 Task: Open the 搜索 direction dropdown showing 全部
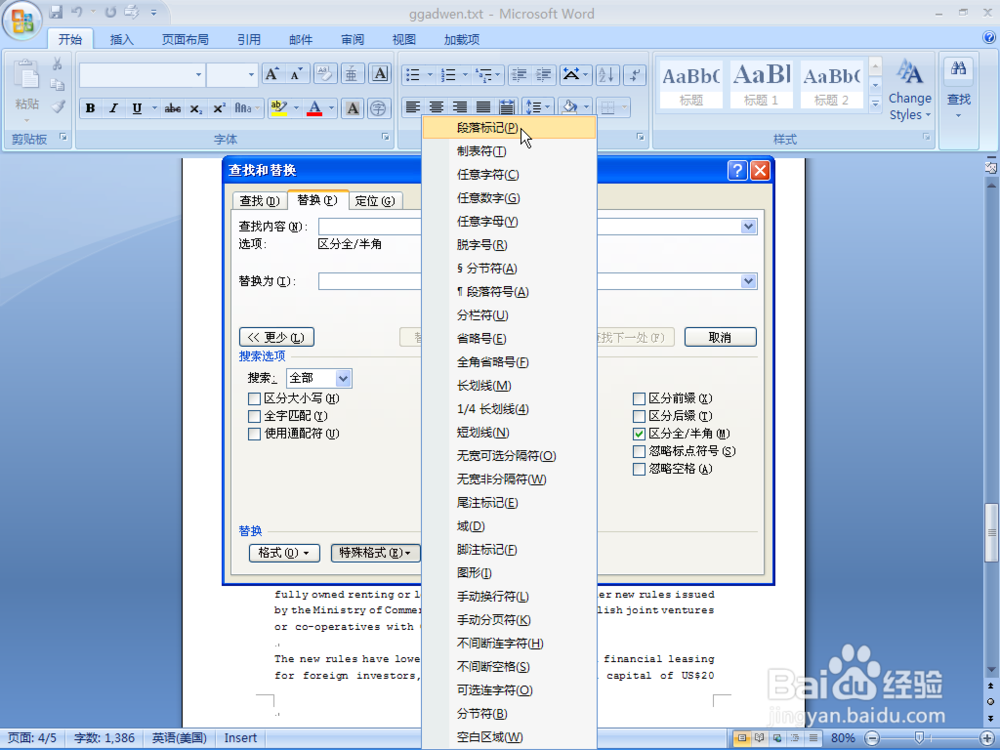[x=341, y=378]
